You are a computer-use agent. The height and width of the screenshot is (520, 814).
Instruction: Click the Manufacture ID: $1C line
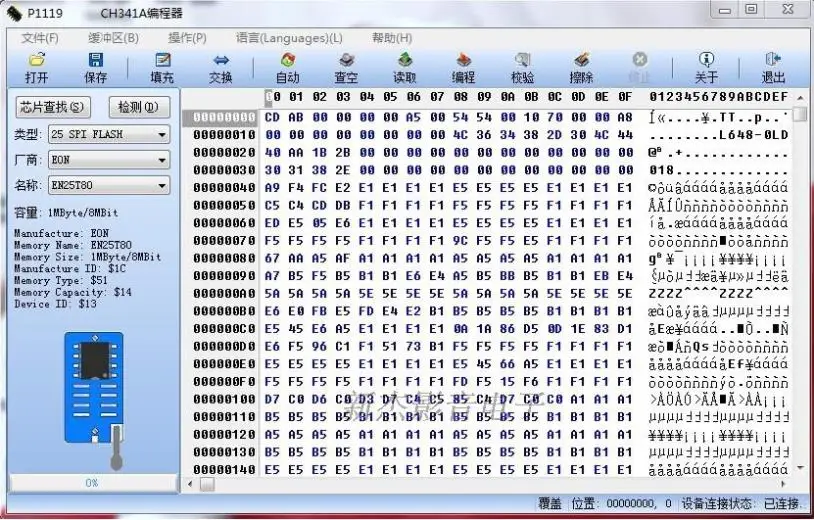[x=70, y=269]
